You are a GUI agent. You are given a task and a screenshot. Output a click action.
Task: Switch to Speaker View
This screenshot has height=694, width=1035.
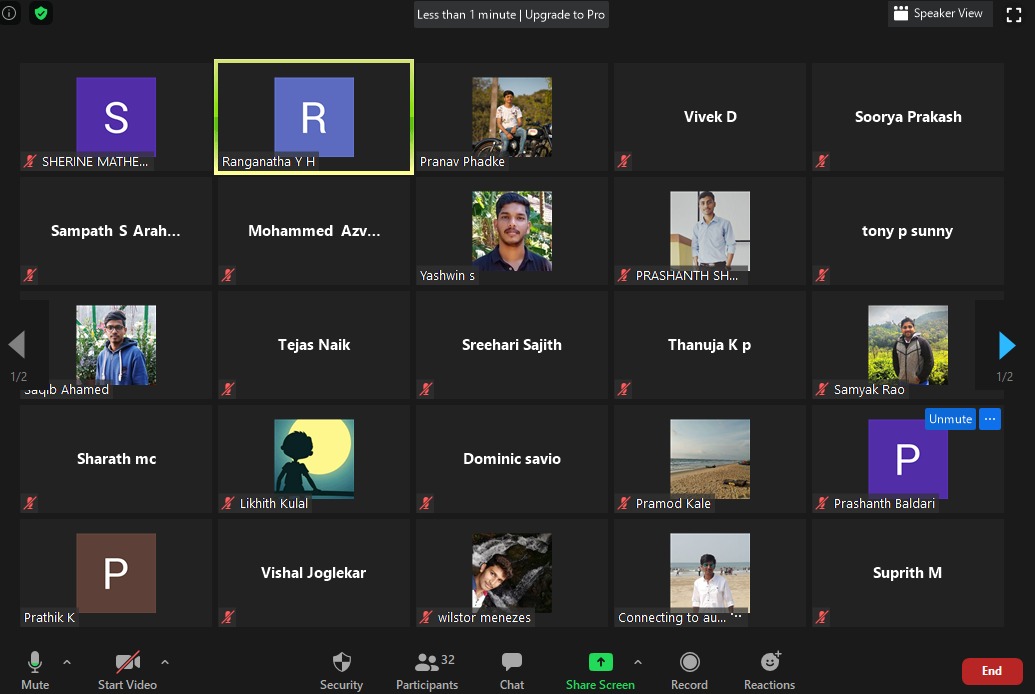938,14
